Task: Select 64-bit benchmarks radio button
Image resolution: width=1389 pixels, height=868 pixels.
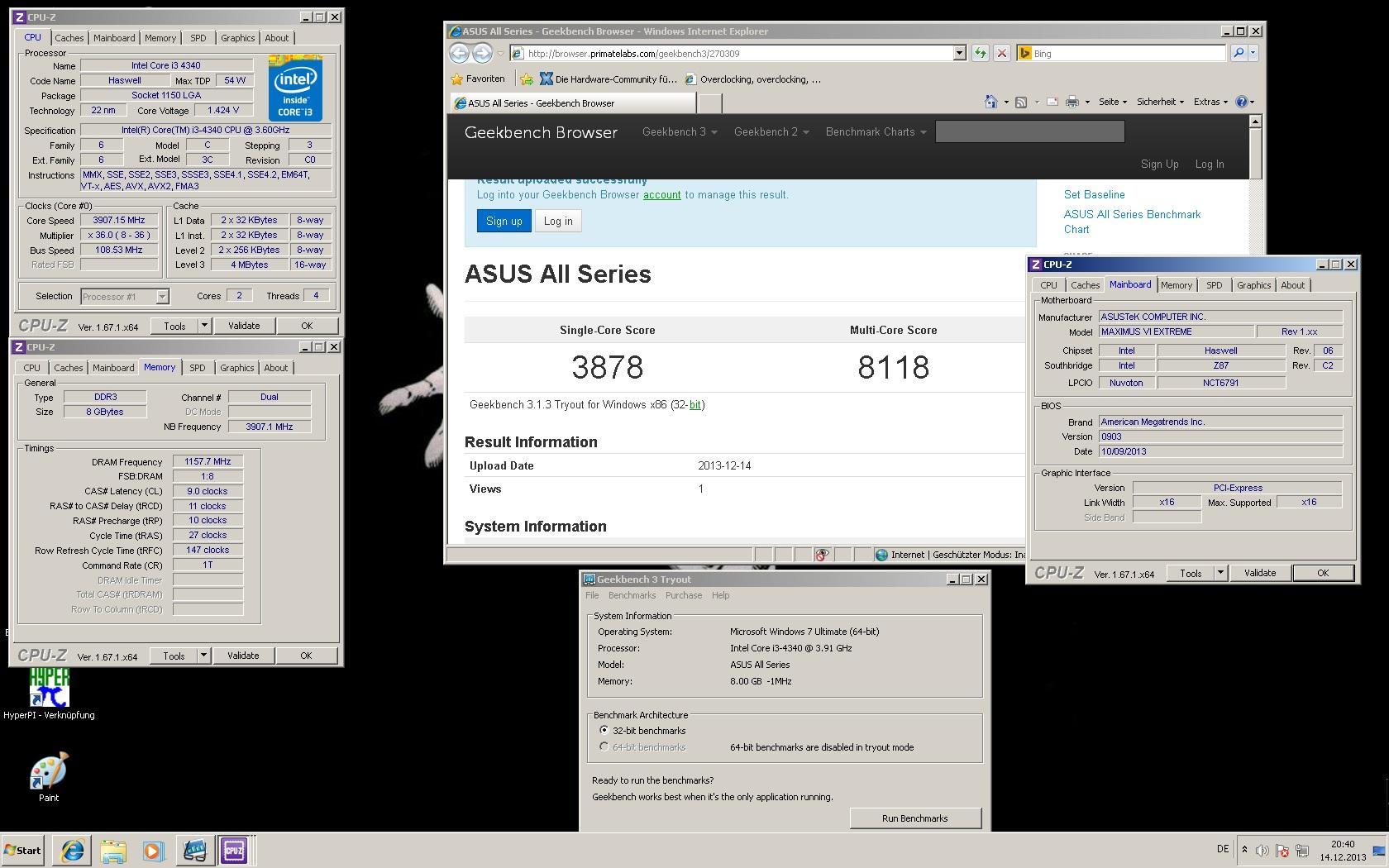Action: 604,747
